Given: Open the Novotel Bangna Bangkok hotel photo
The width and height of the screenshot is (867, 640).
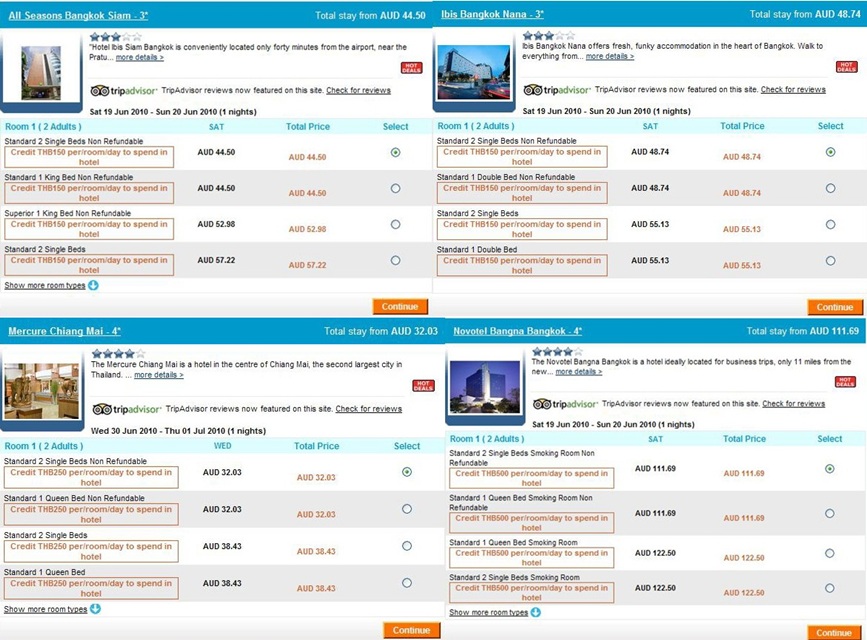Looking at the screenshot, I should 485,387.
